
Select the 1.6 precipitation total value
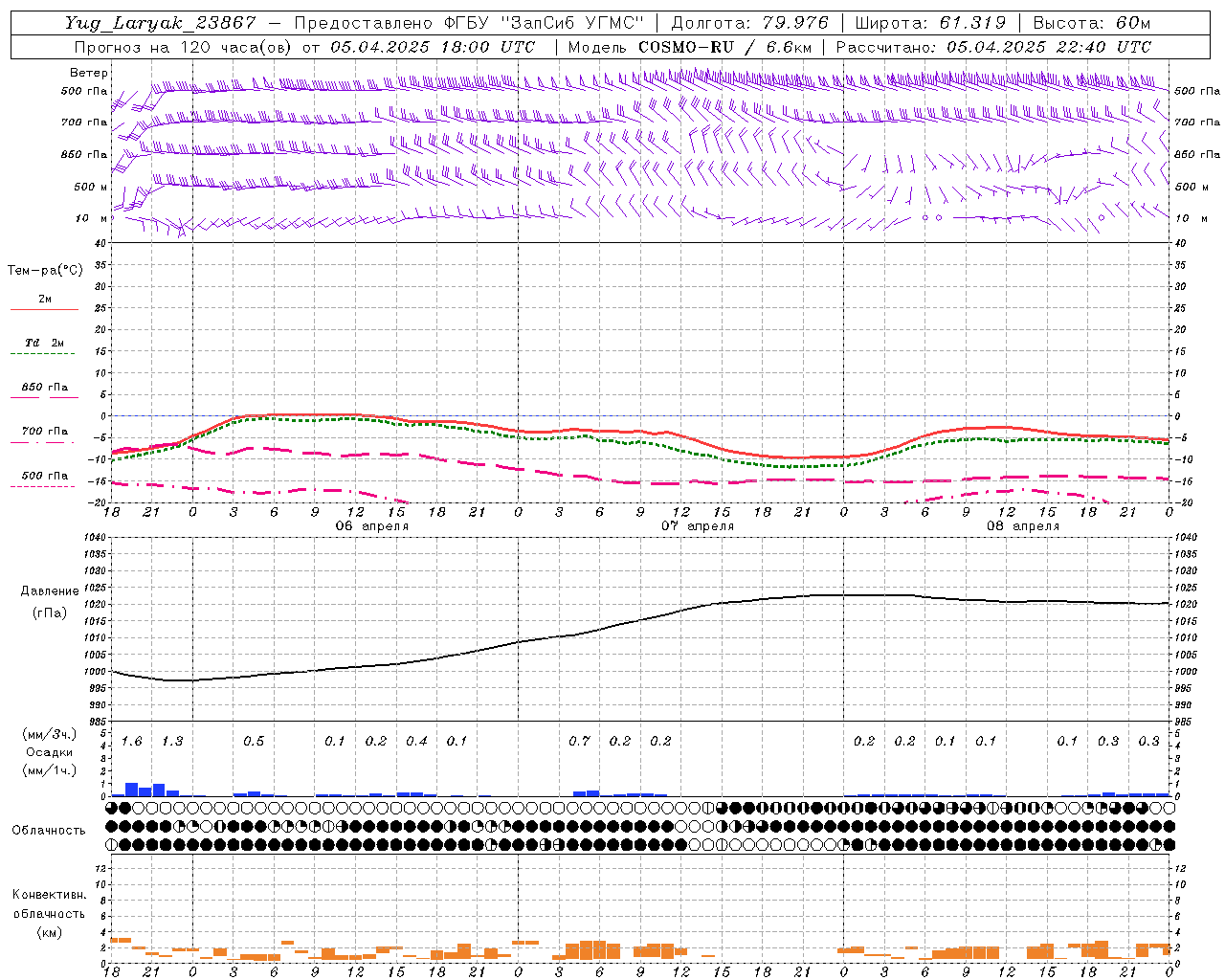[x=132, y=742]
